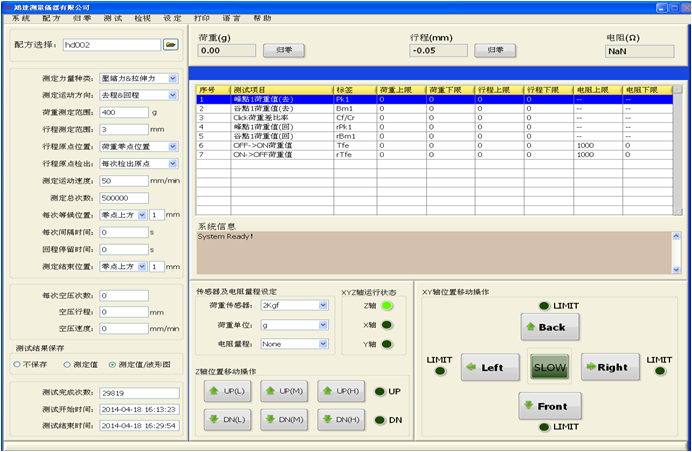Expand the 测定运动方向 dropdown
692x452 pixels.
click(173, 95)
